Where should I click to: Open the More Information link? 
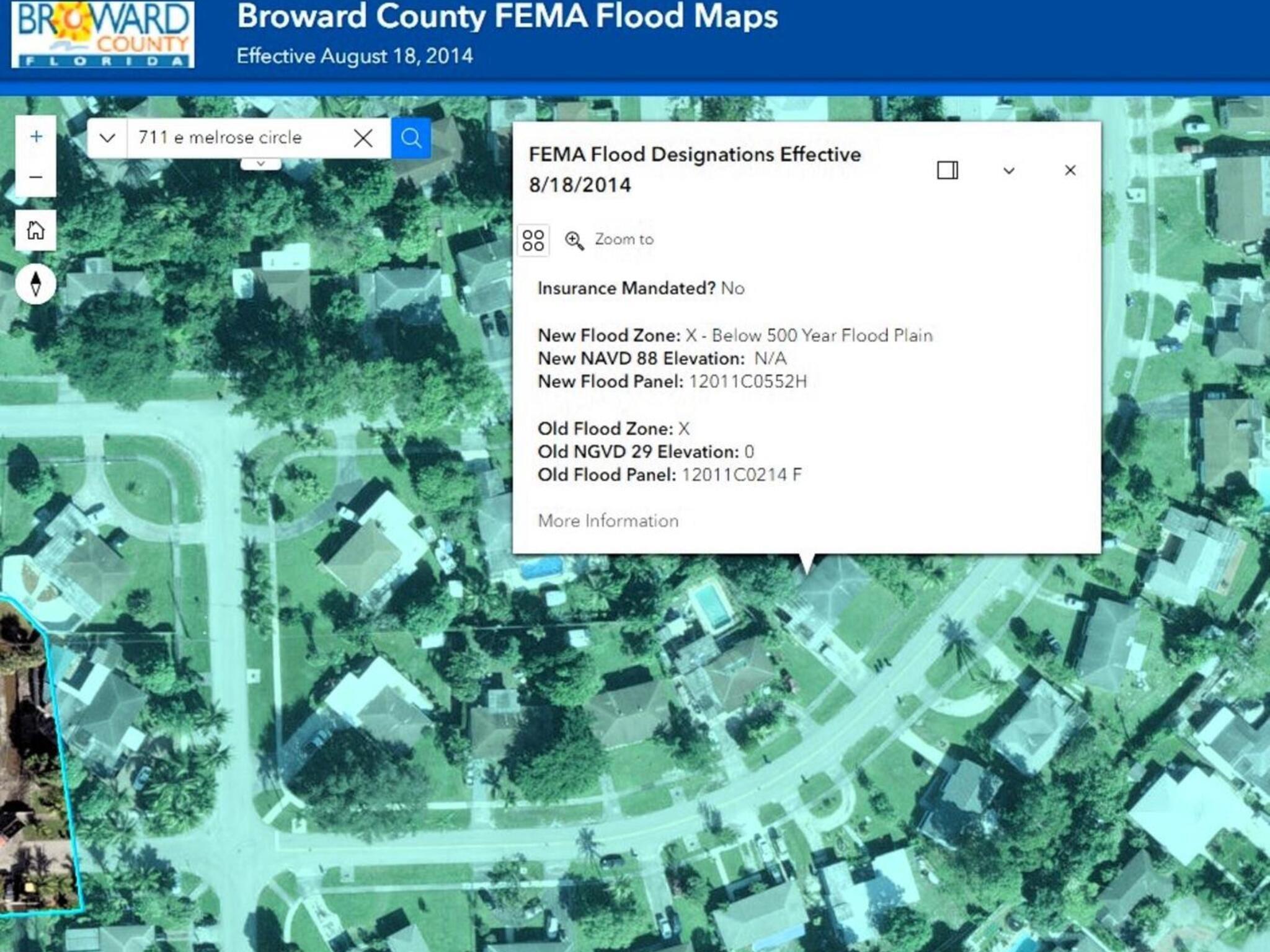click(608, 521)
